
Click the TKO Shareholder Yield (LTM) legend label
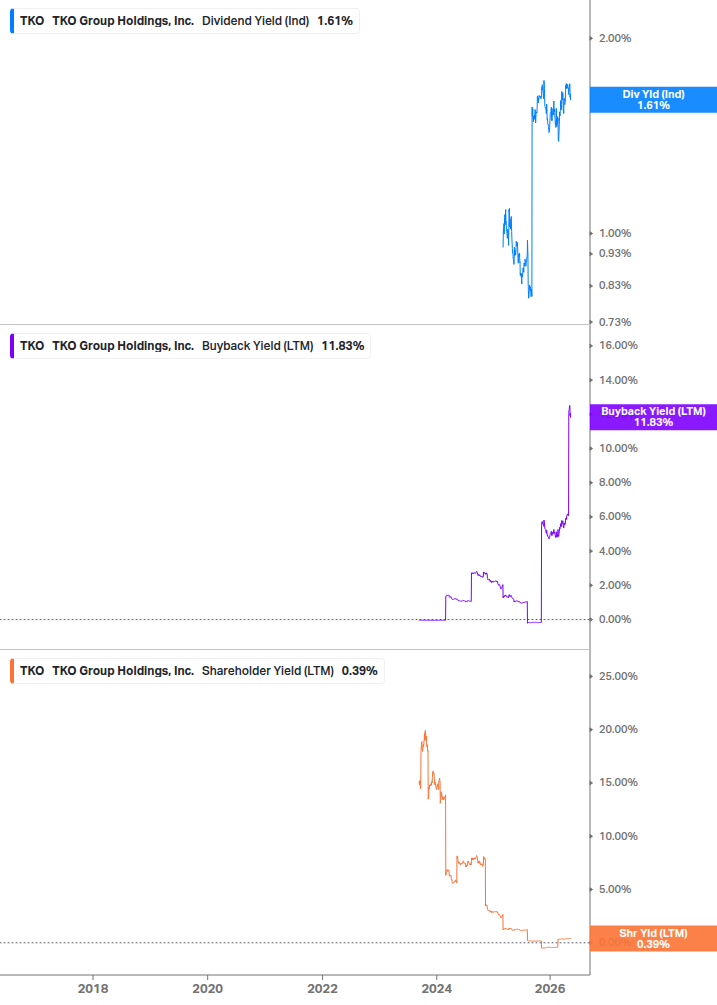tap(198, 671)
